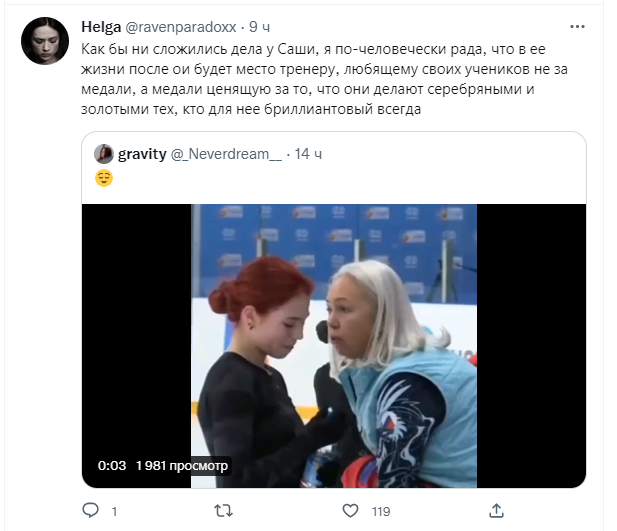Open the three-dot more options menu
The image size is (617, 531).
pos(577,27)
